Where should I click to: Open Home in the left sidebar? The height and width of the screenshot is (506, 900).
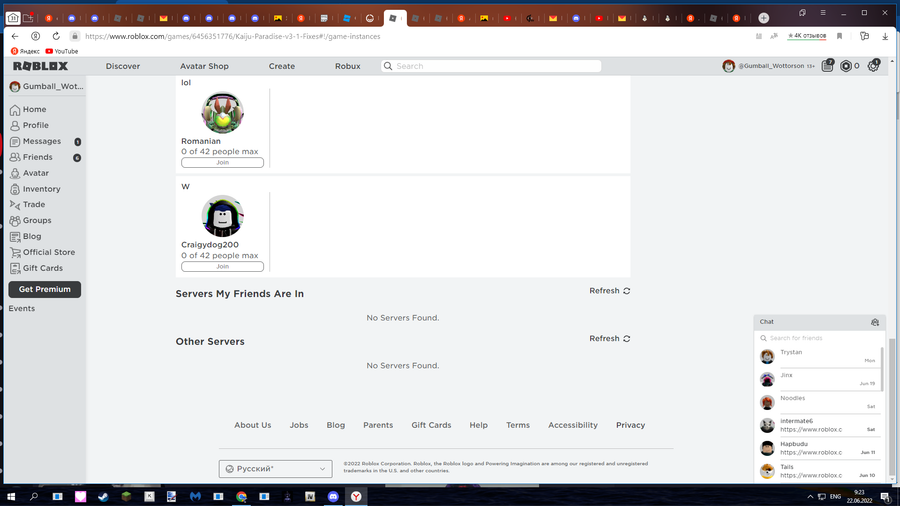tap(34, 109)
